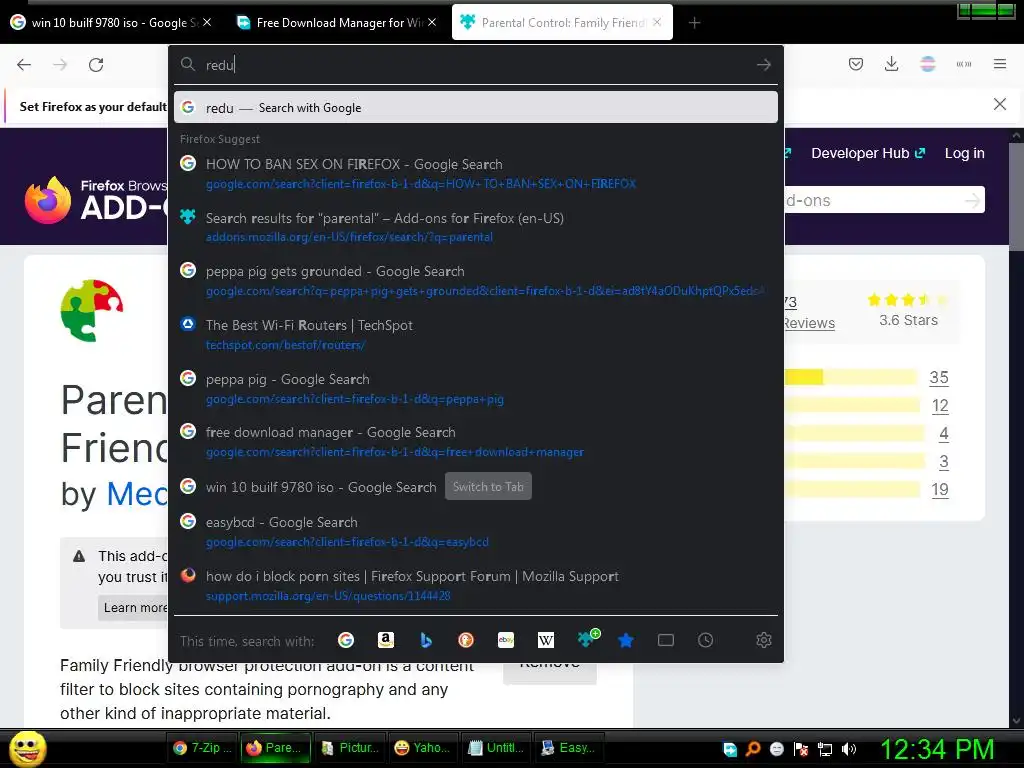Open the 4 three-star reviews count
This screenshot has height=768, width=1024.
[x=944, y=433]
